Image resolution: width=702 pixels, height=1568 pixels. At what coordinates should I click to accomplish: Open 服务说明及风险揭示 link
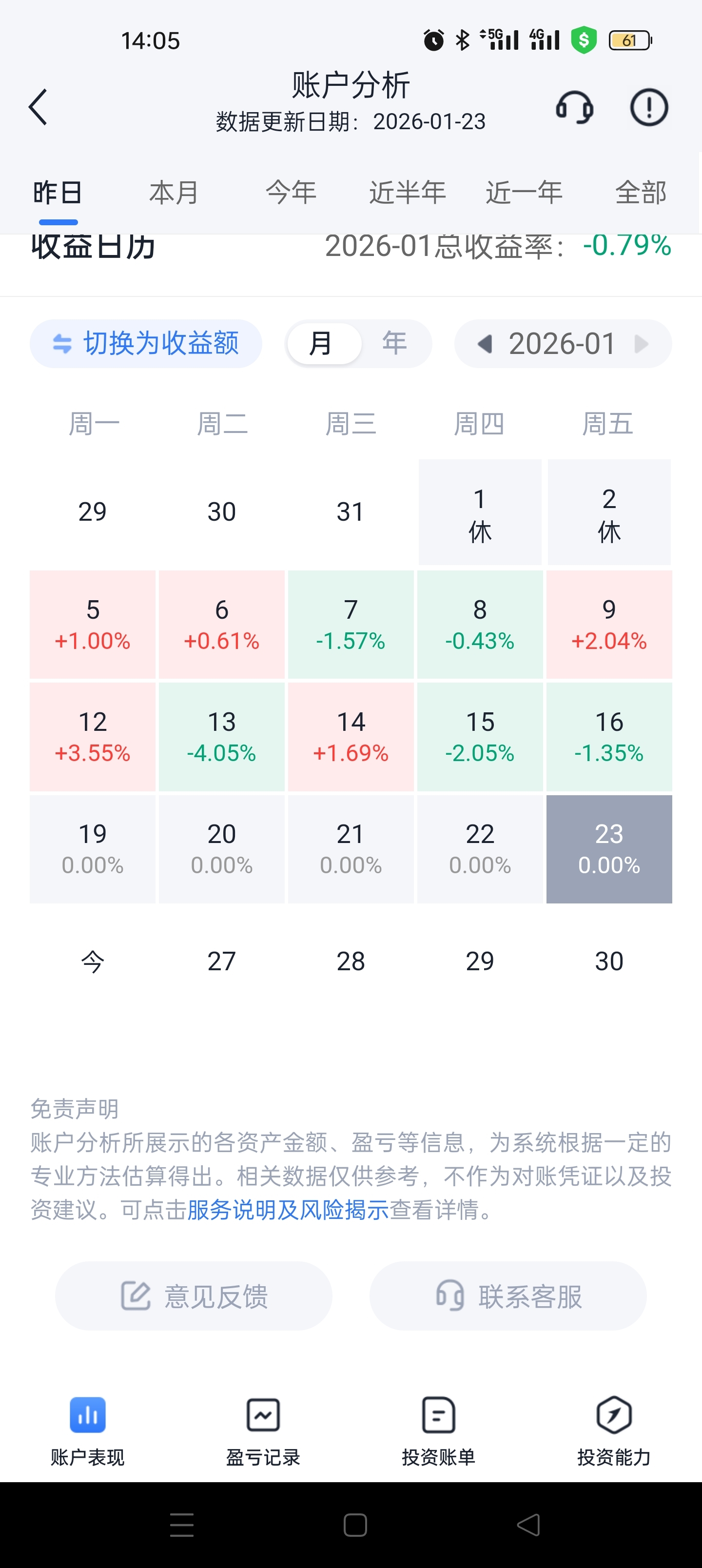pyautogui.click(x=287, y=1210)
